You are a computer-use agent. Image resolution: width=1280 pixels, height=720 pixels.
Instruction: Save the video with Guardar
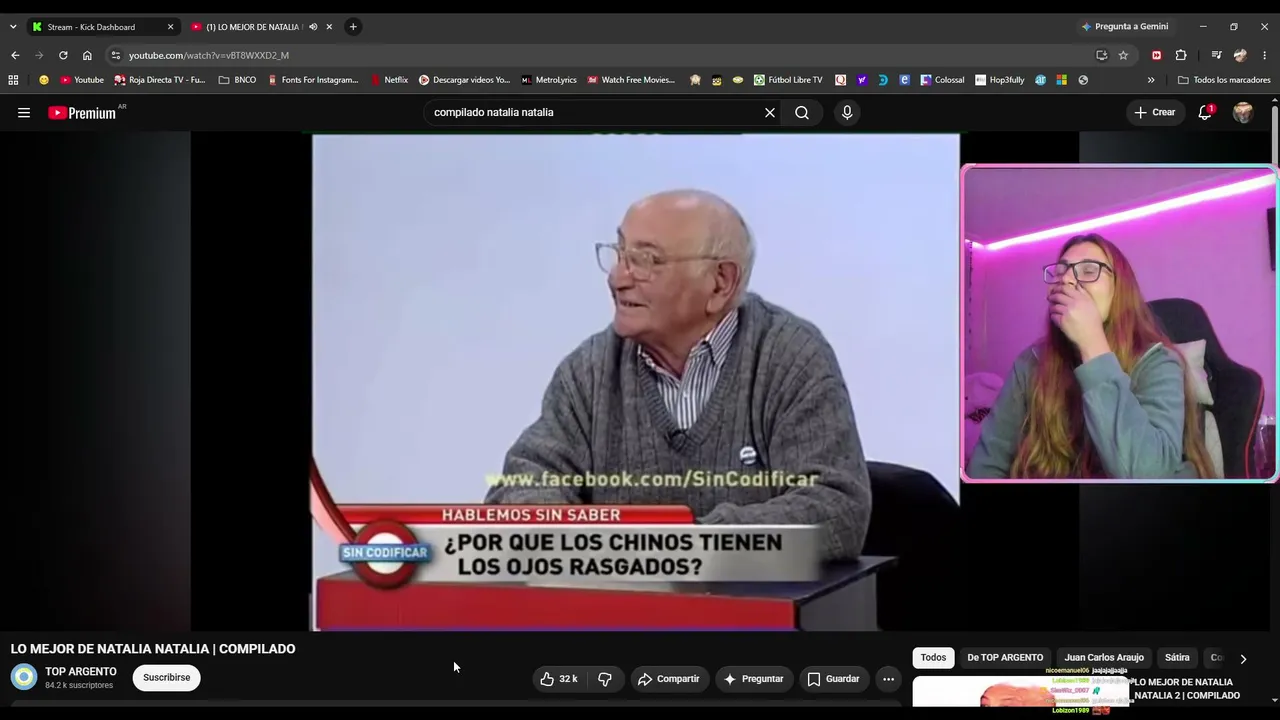pos(833,679)
